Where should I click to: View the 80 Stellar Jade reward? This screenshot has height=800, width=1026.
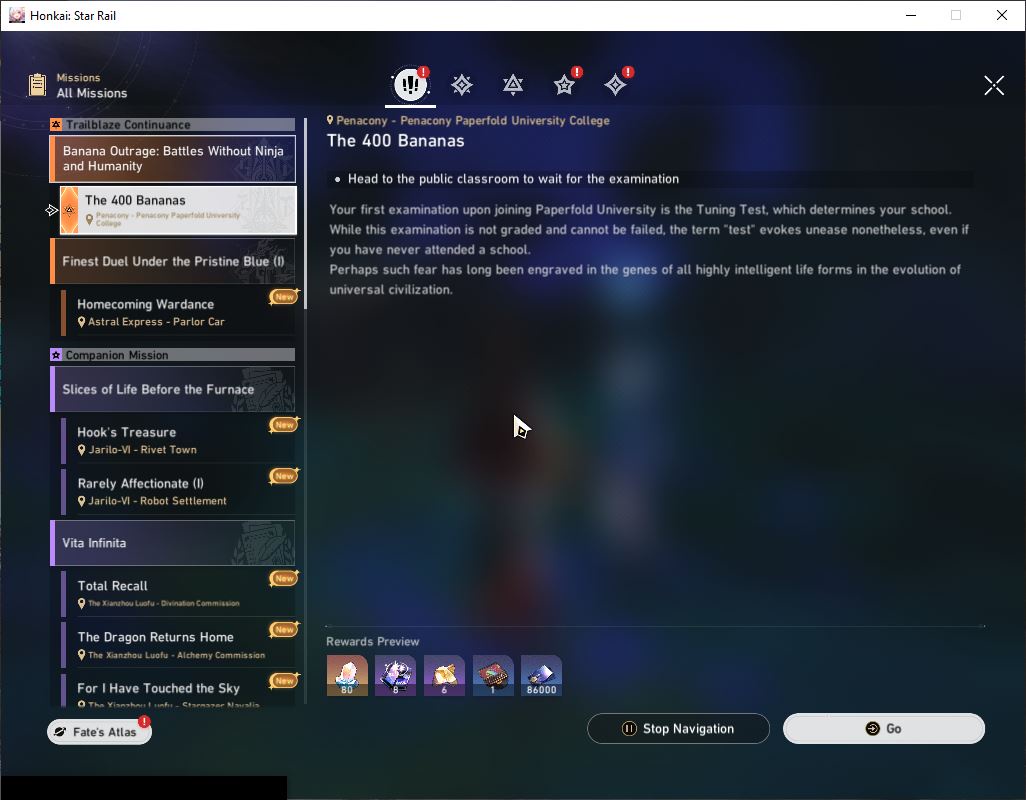pos(347,675)
